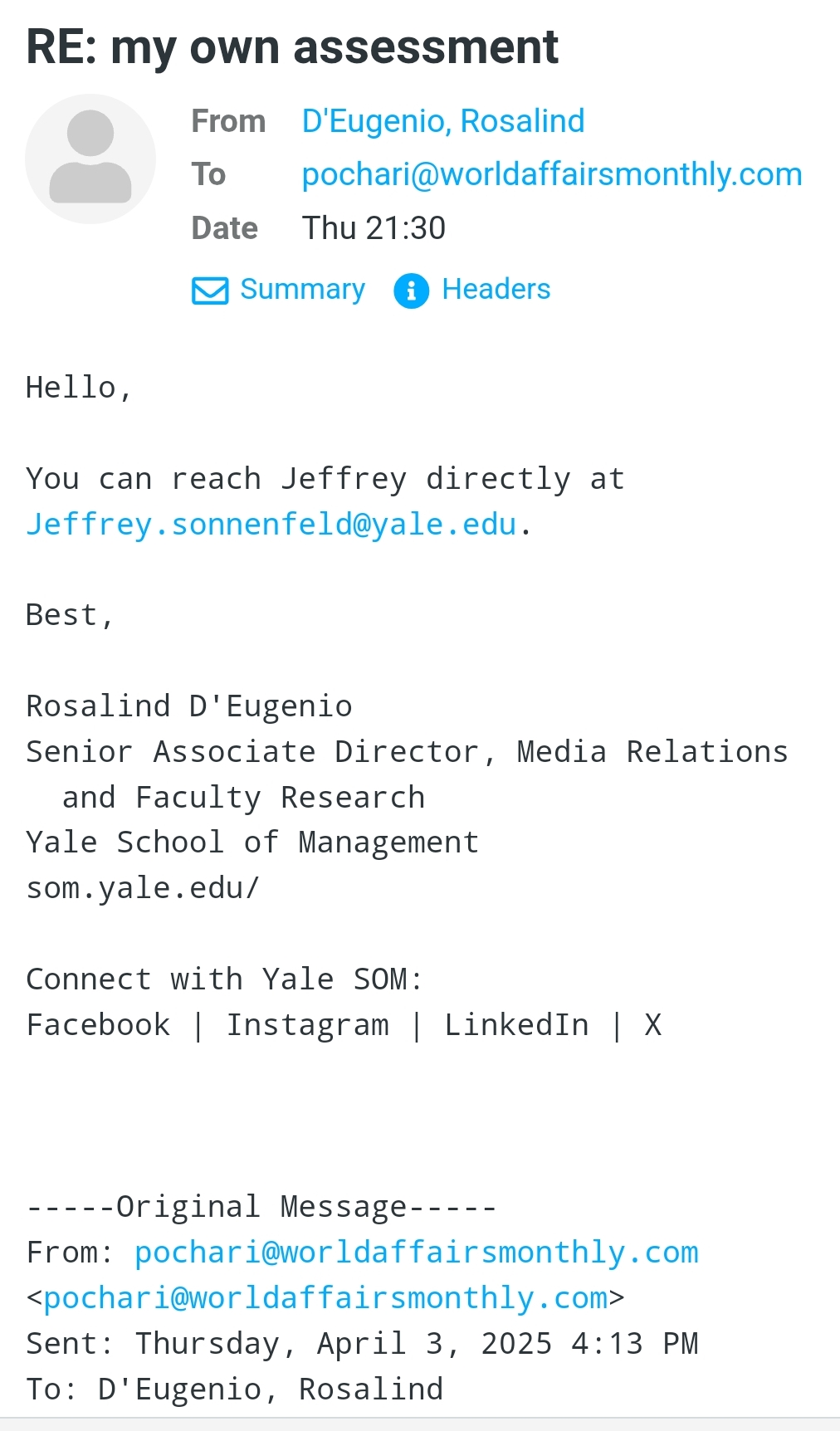Click the Yale School of Management line

[x=252, y=842]
